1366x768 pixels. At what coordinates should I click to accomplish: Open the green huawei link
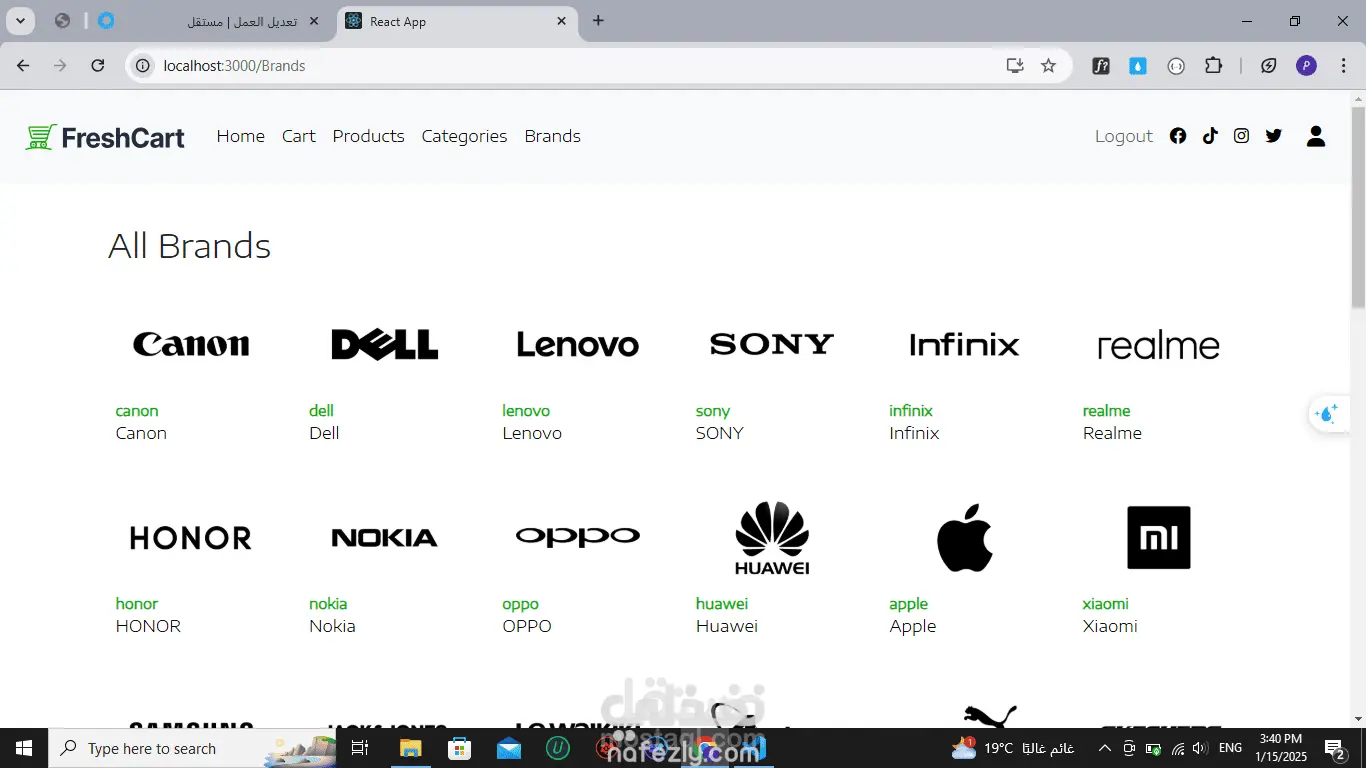[x=722, y=604]
